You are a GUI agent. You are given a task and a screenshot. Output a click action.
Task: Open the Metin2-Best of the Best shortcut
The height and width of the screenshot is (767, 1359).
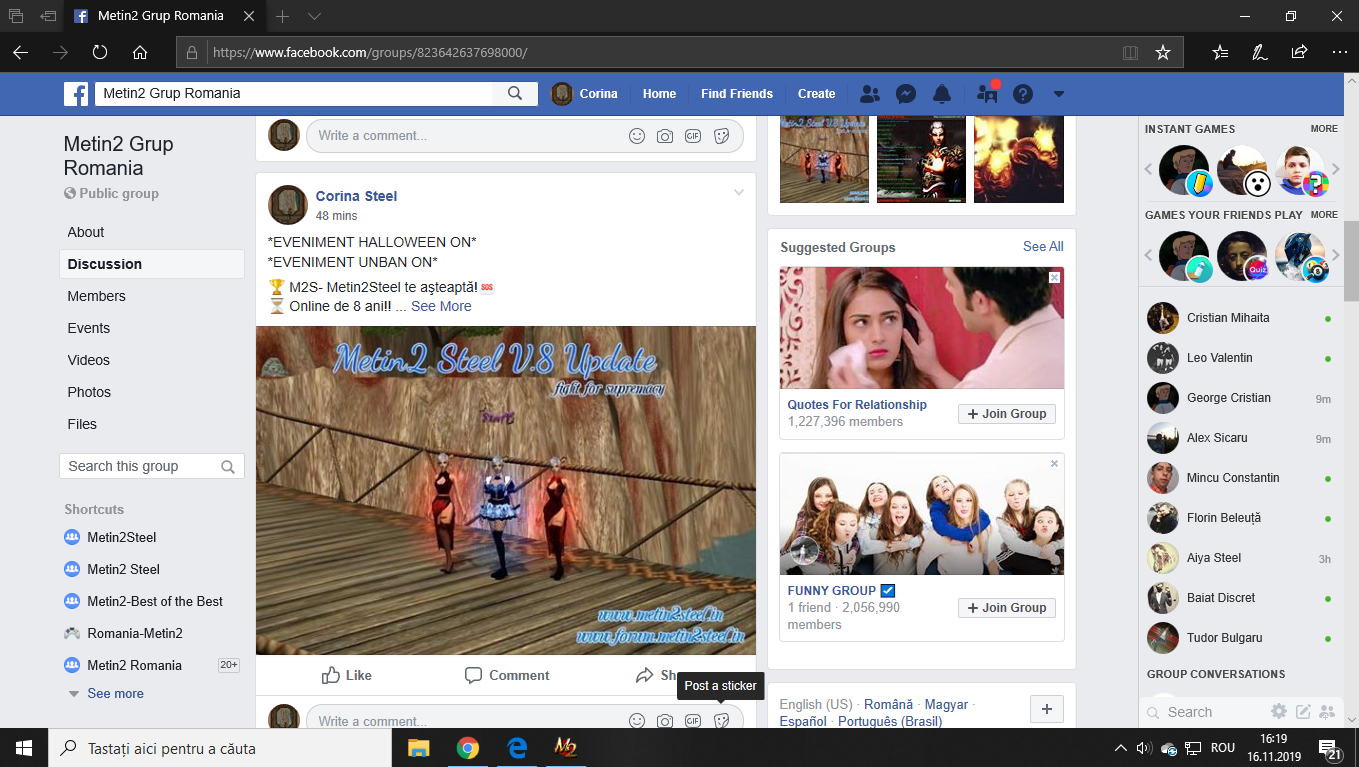click(155, 601)
